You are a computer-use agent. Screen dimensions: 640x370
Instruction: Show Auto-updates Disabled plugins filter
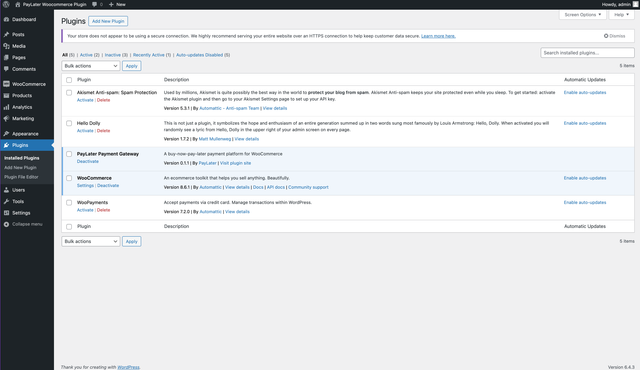coord(199,55)
